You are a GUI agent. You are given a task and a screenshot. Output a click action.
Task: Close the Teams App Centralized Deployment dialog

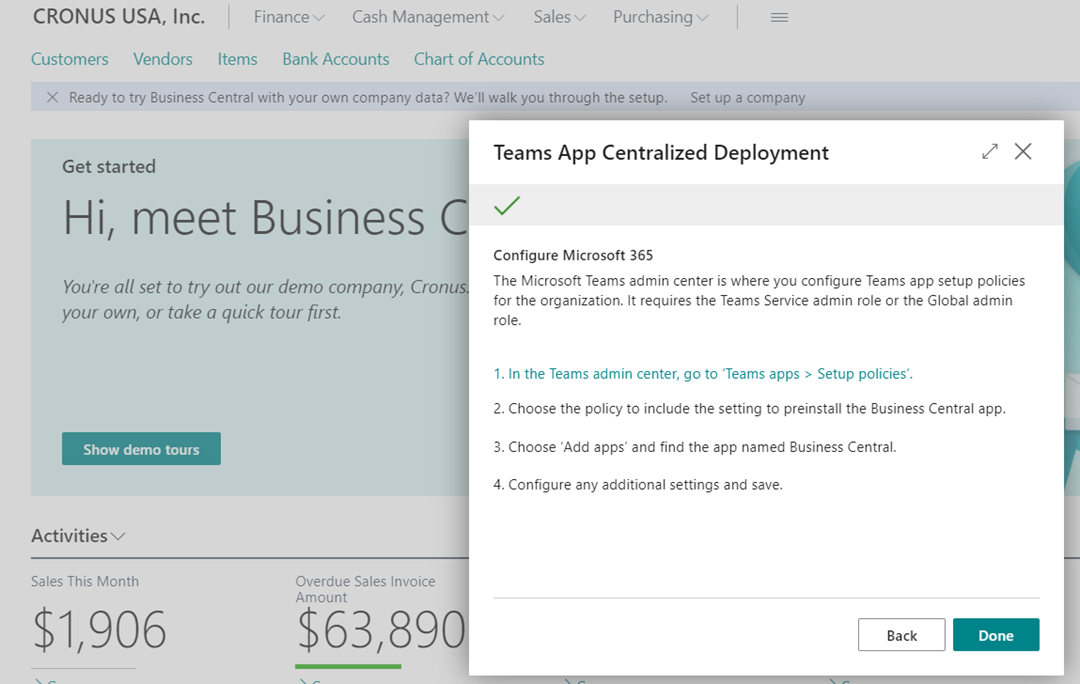click(1023, 152)
